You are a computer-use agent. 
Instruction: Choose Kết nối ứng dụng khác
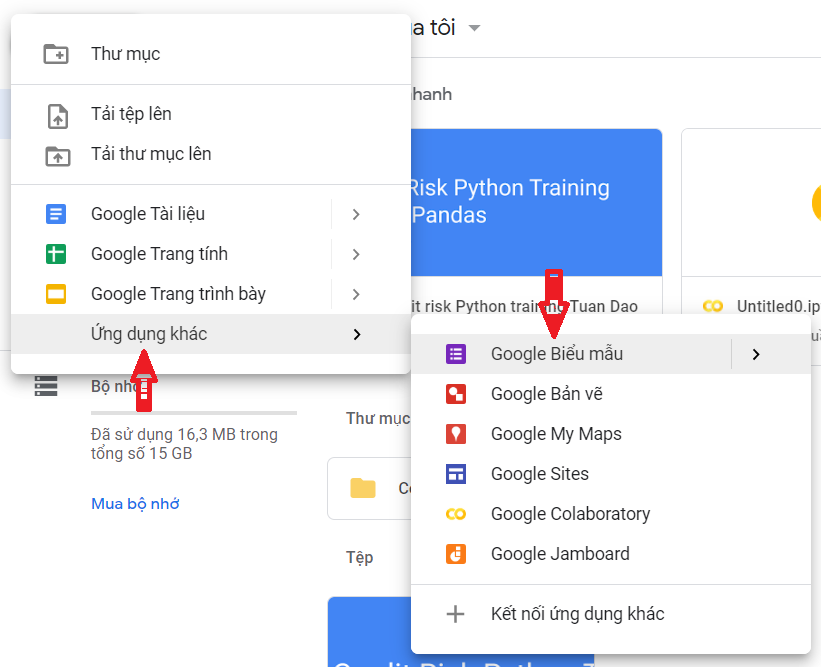(611, 614)
